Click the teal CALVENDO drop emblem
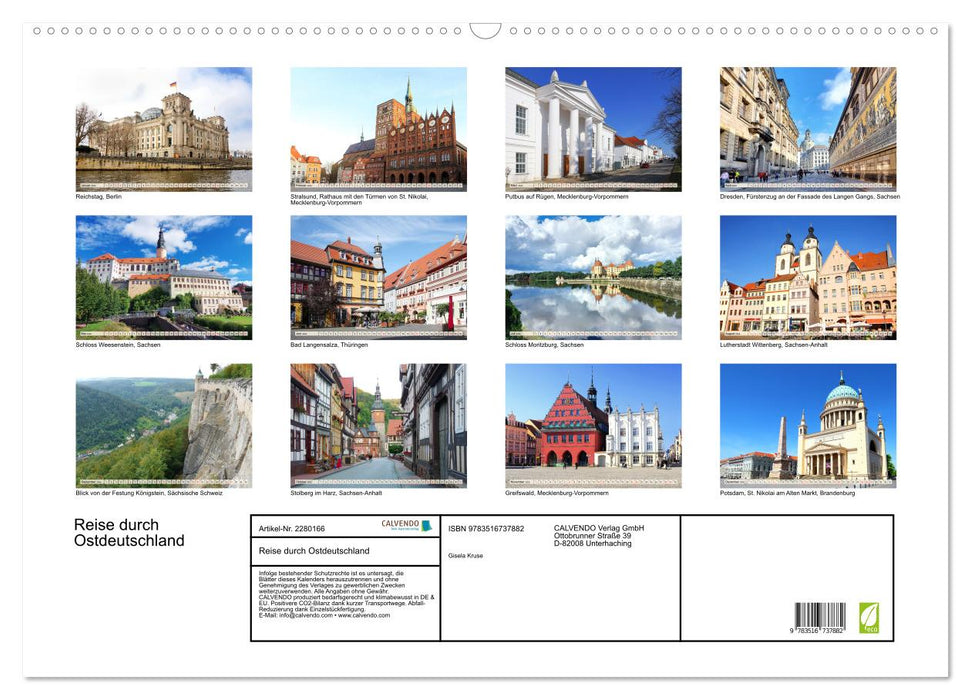Screen dimensions: 971x700 tap(429, 525)
